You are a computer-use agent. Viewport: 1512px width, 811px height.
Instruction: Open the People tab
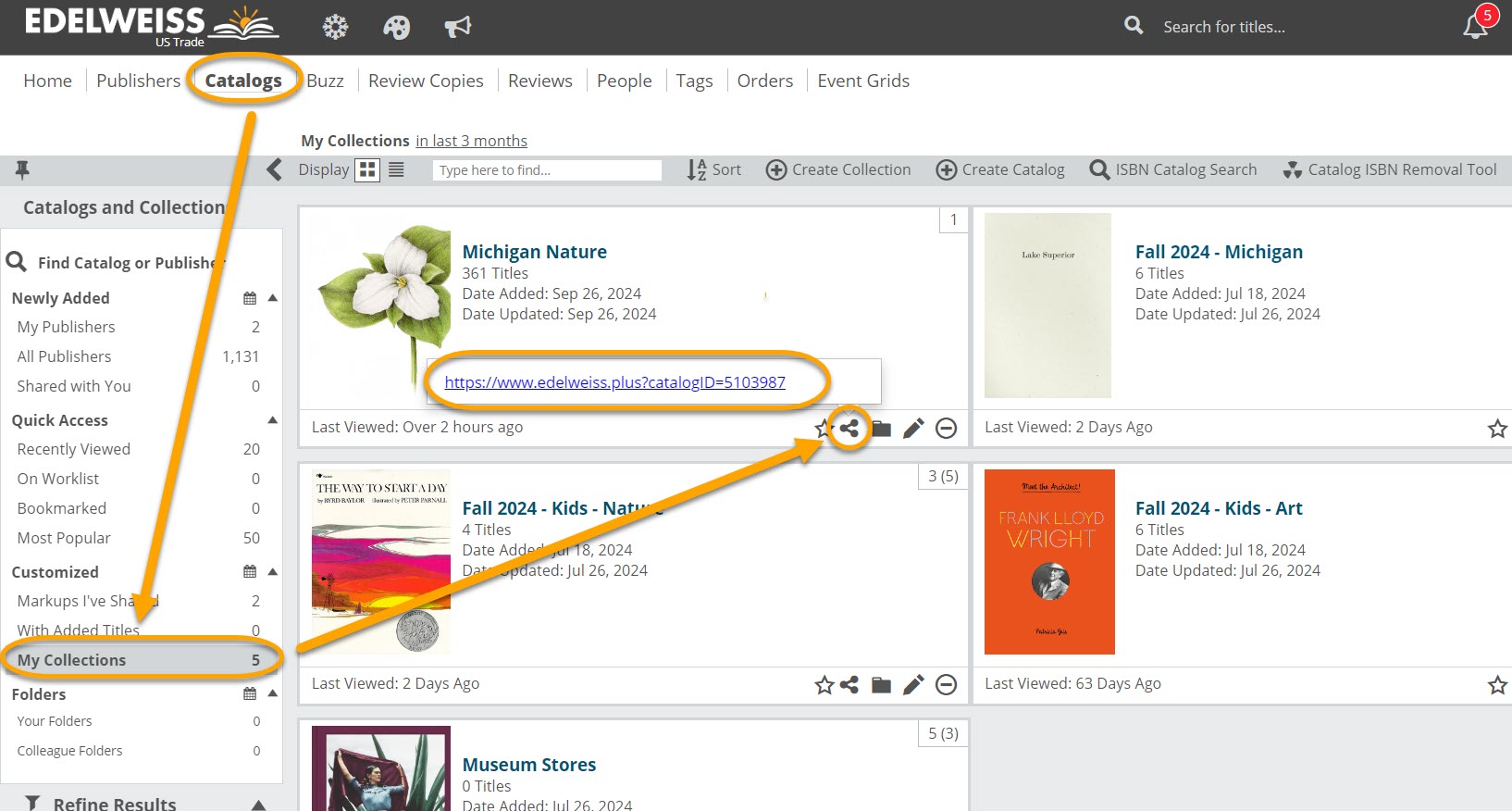[x=624, y=81]
